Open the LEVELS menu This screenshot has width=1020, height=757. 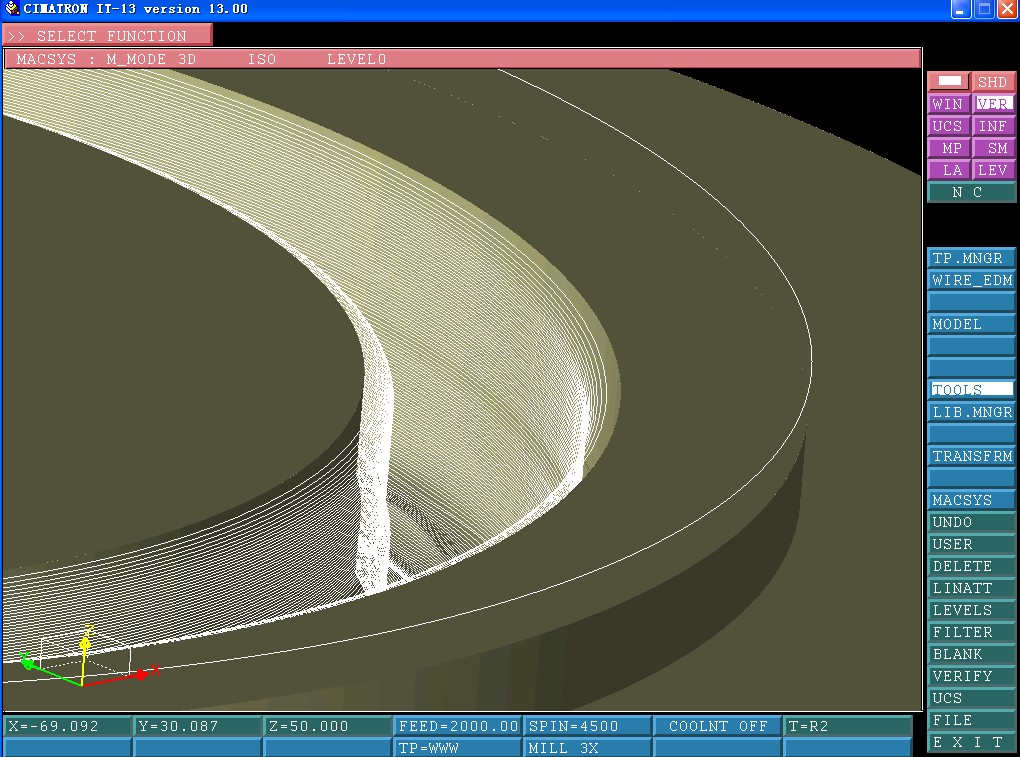(971, 610)
